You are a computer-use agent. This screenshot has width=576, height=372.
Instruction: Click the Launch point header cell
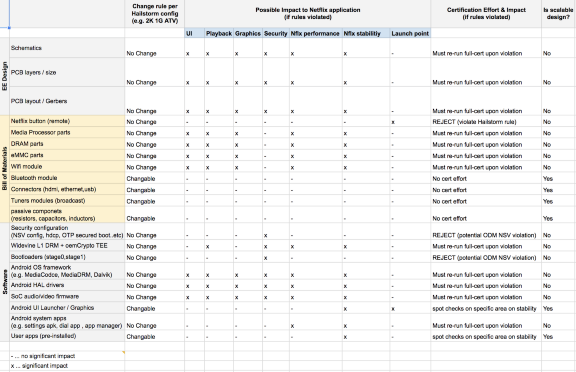click(410, 33)
